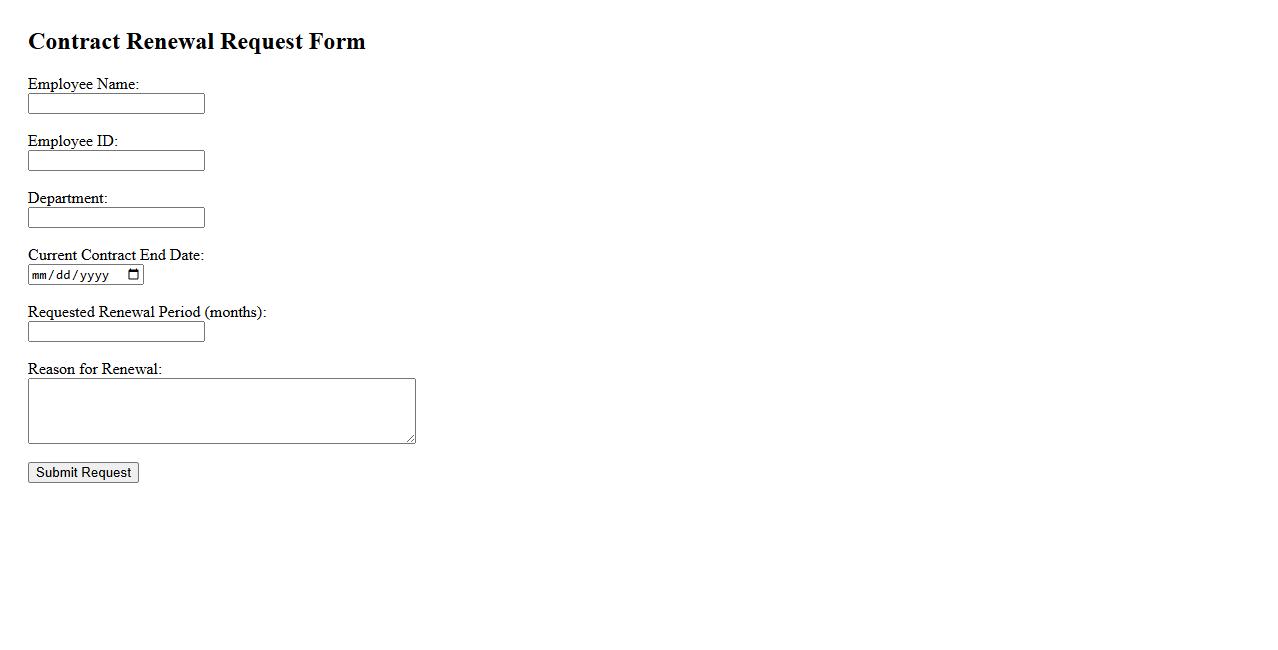Select the Department text field

pyautogui.click(x=116, y=218)
